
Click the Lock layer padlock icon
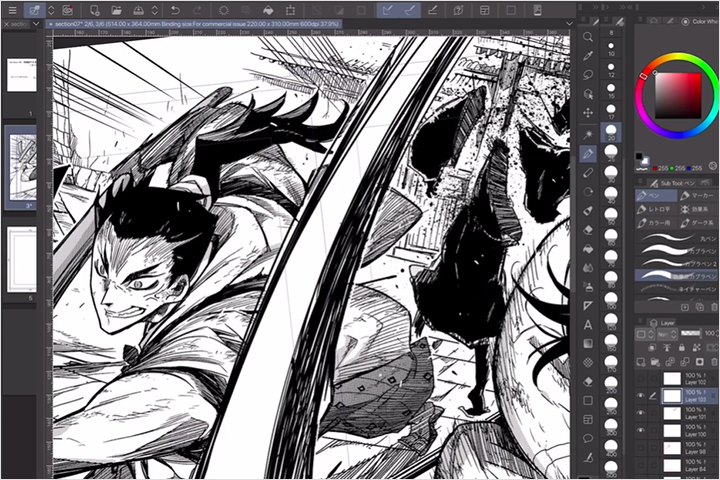(681, 348)
